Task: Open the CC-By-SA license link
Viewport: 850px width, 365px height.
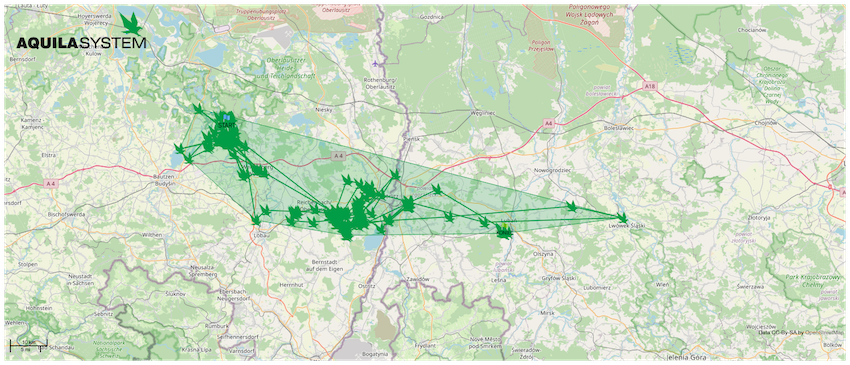Action: point(784,332)
